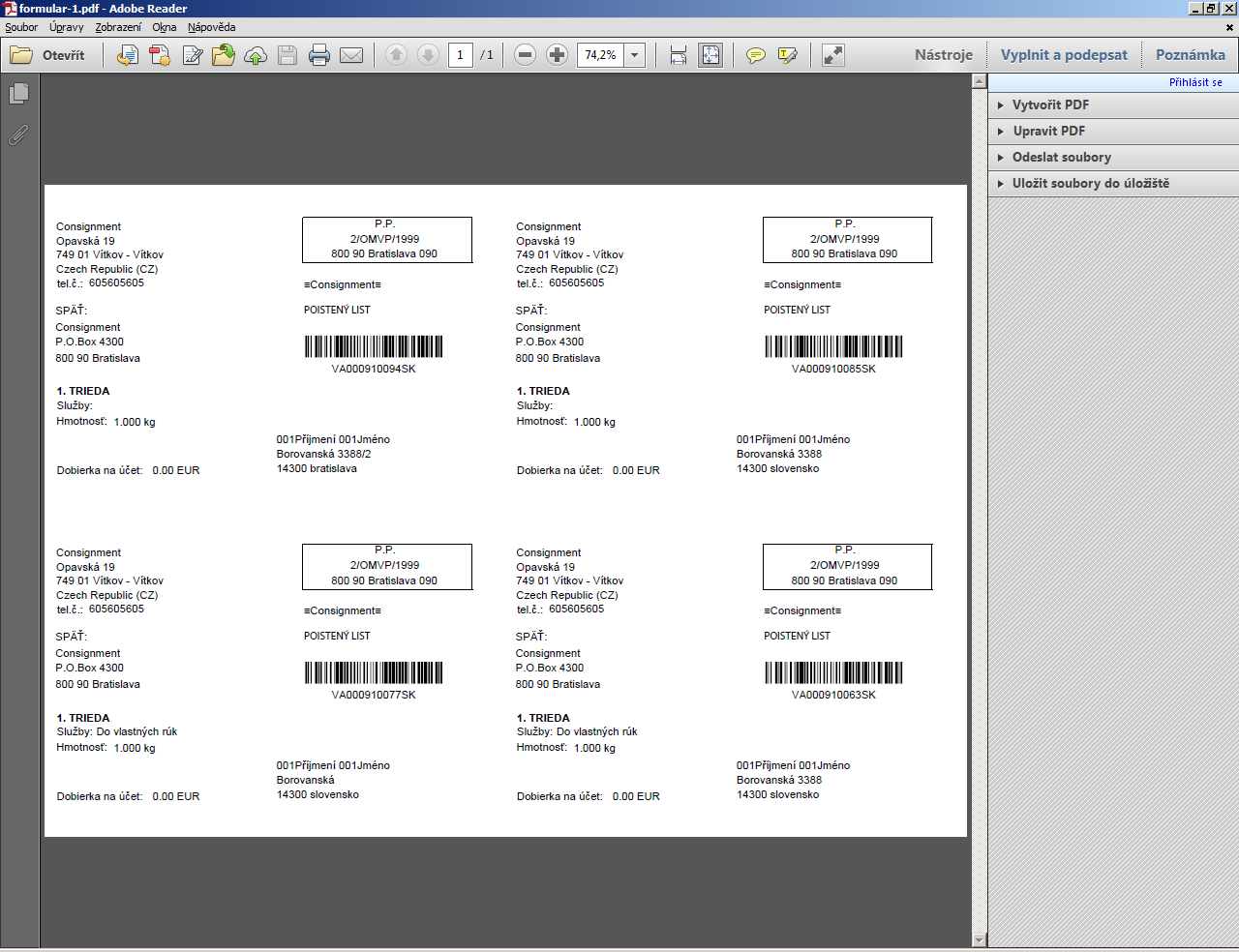Click the save floppy disk icon
Screen dimensions: 1239x952
287,55
